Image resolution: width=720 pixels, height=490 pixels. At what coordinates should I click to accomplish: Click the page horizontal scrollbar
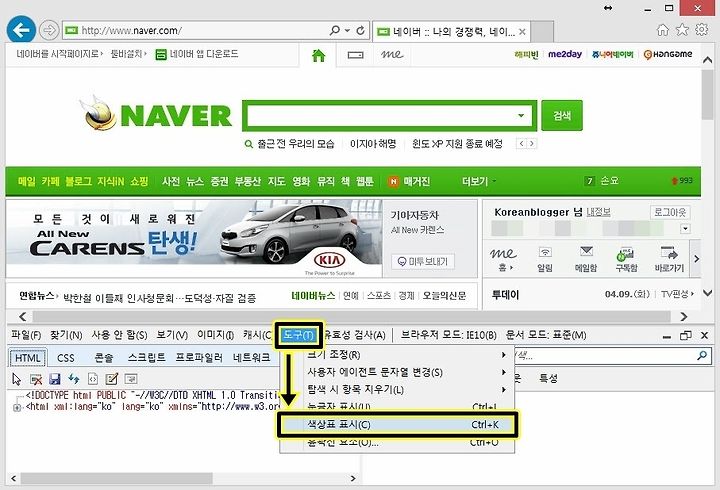(x=353, y=316)
